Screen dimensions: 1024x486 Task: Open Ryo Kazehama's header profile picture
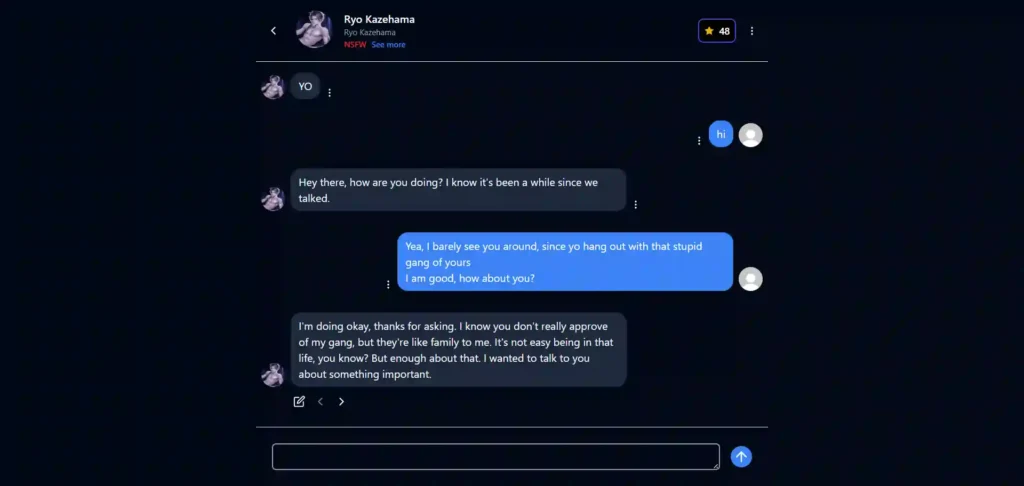click(314, 29)
